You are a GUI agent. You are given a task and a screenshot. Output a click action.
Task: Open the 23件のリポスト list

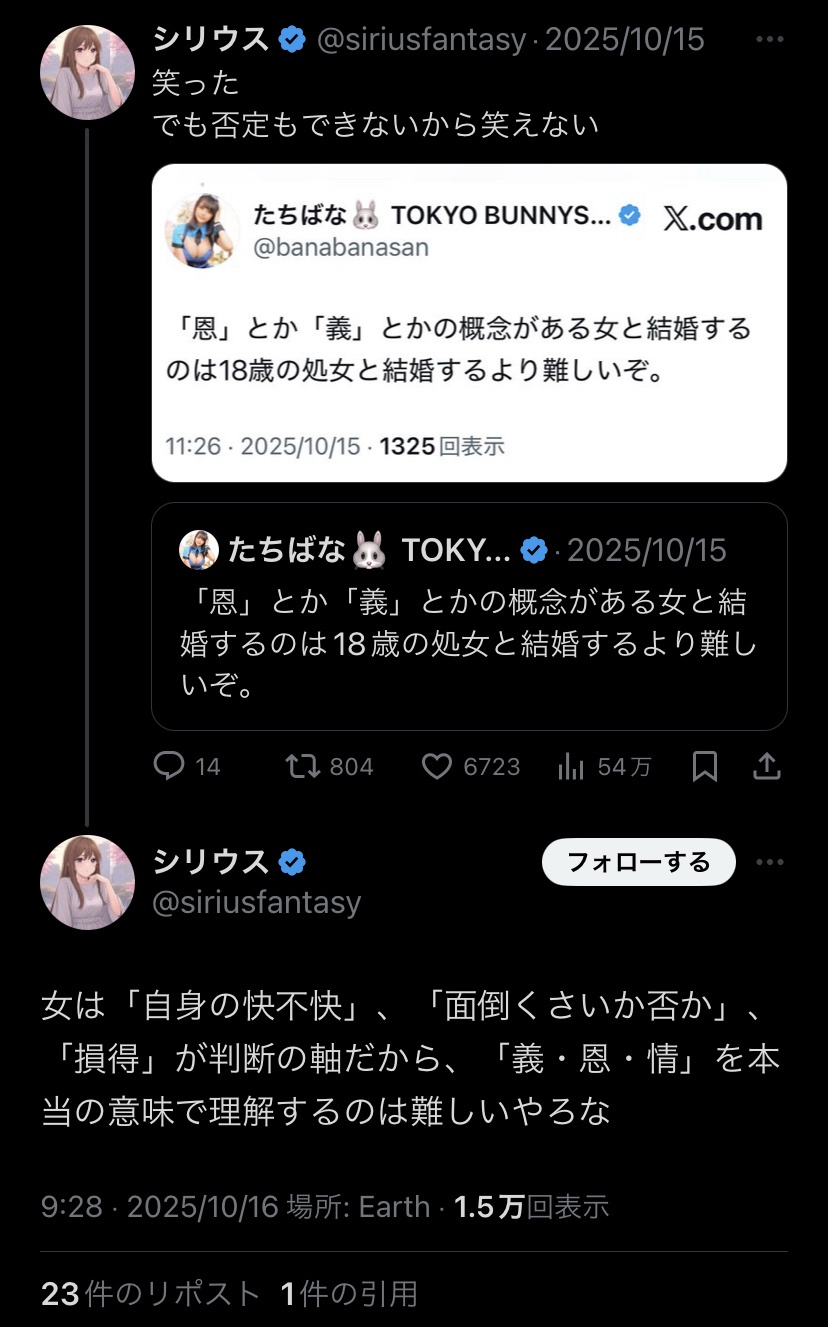150,1293
